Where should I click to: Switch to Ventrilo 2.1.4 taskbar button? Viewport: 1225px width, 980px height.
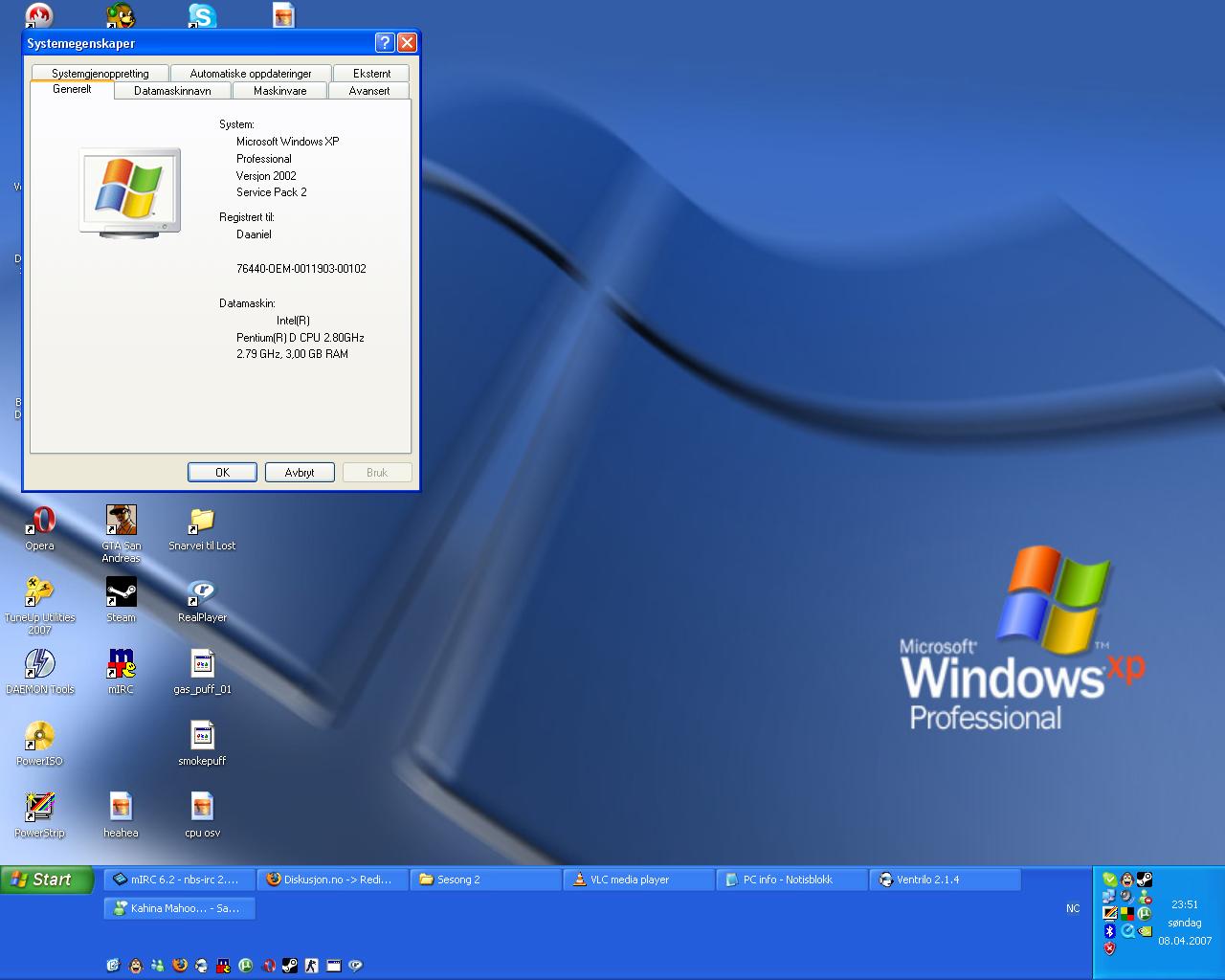tap(946, 880)
